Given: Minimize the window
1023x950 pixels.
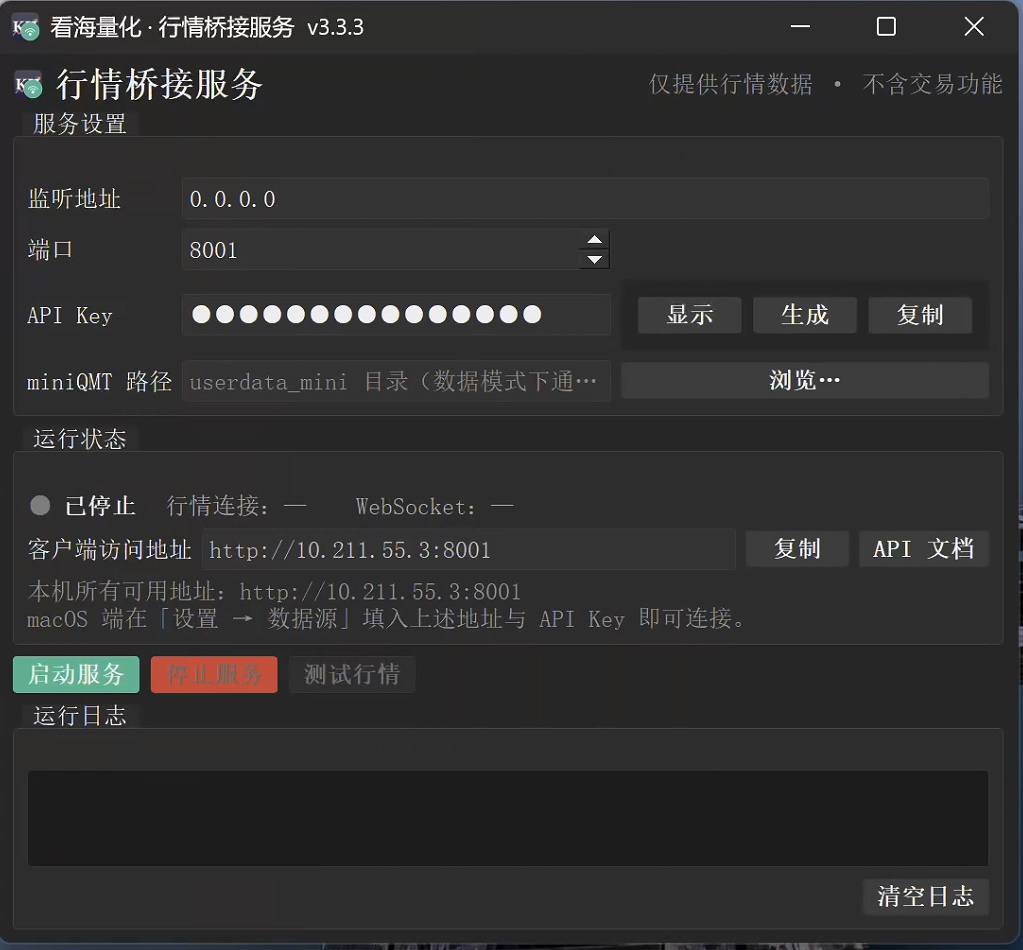Looking at the screenshot, I should tap(800, 27).
